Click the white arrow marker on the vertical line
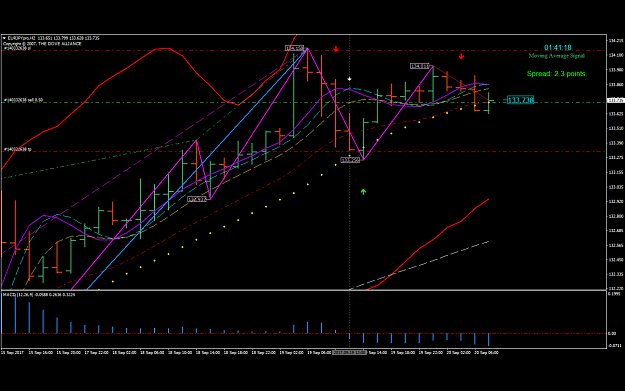 (350, 79)
